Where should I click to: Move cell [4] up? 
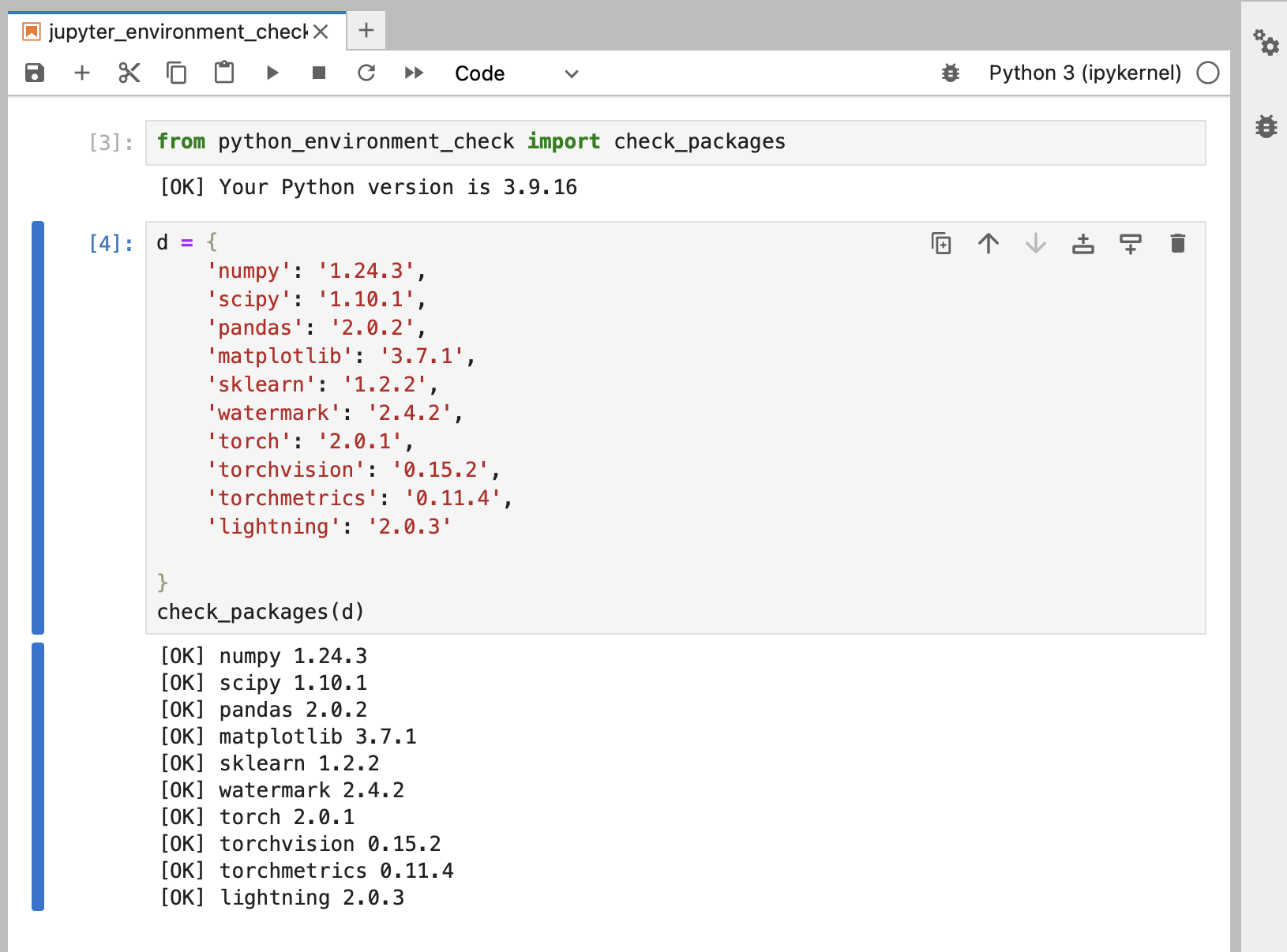pos(989,243)
